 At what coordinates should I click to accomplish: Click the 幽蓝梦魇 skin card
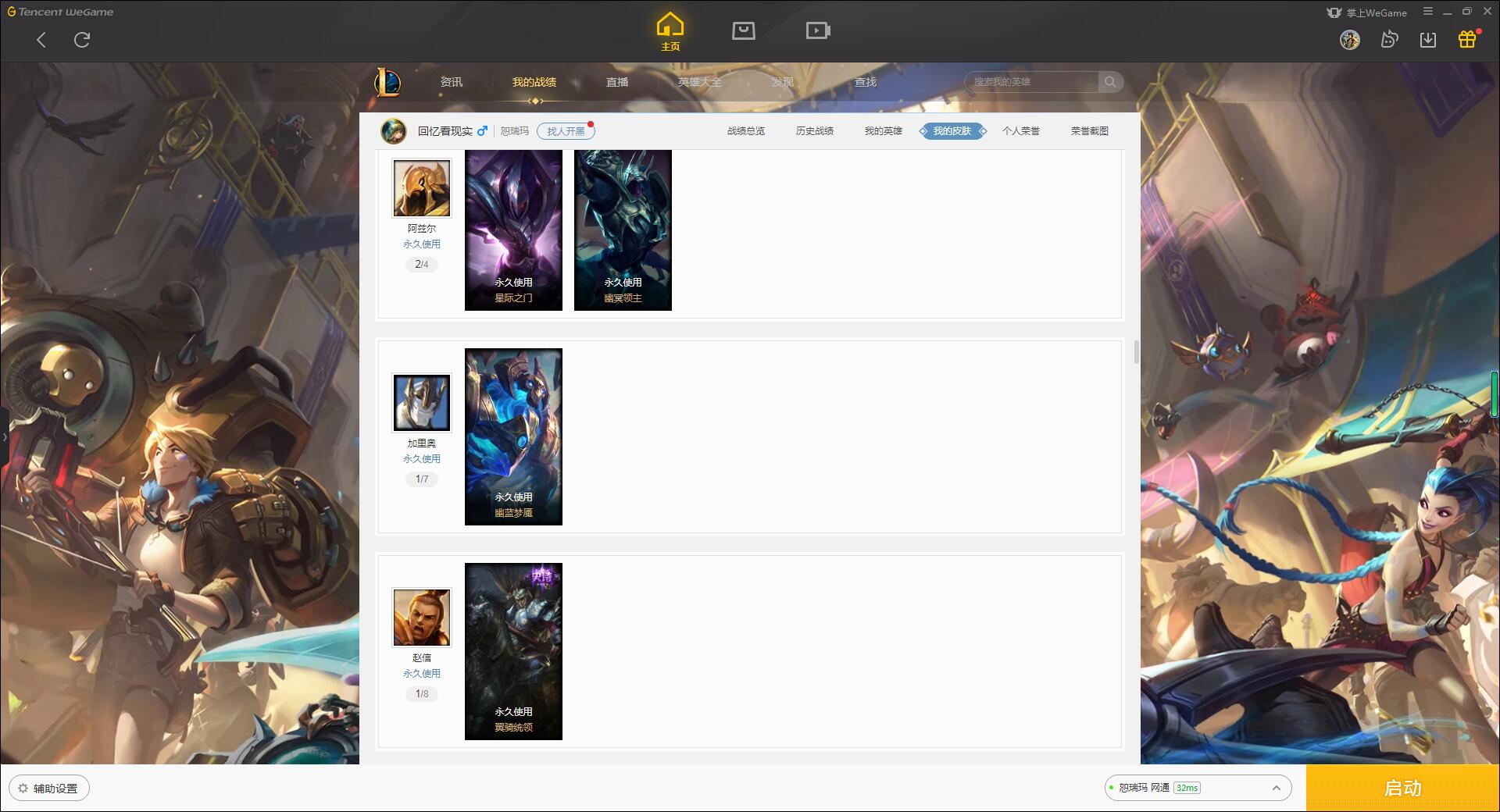(513, 436)
